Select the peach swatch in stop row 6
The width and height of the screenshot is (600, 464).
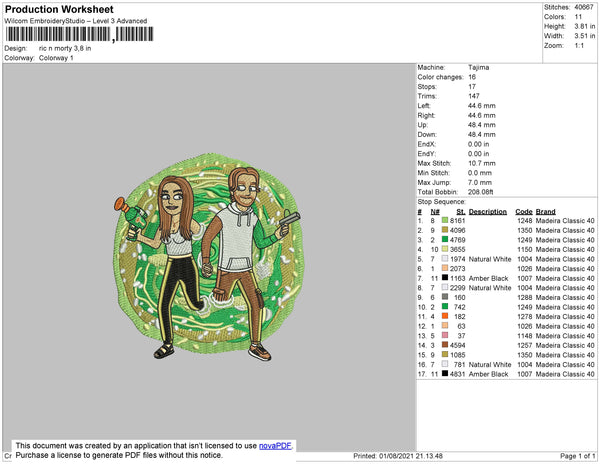click(445, 269)
